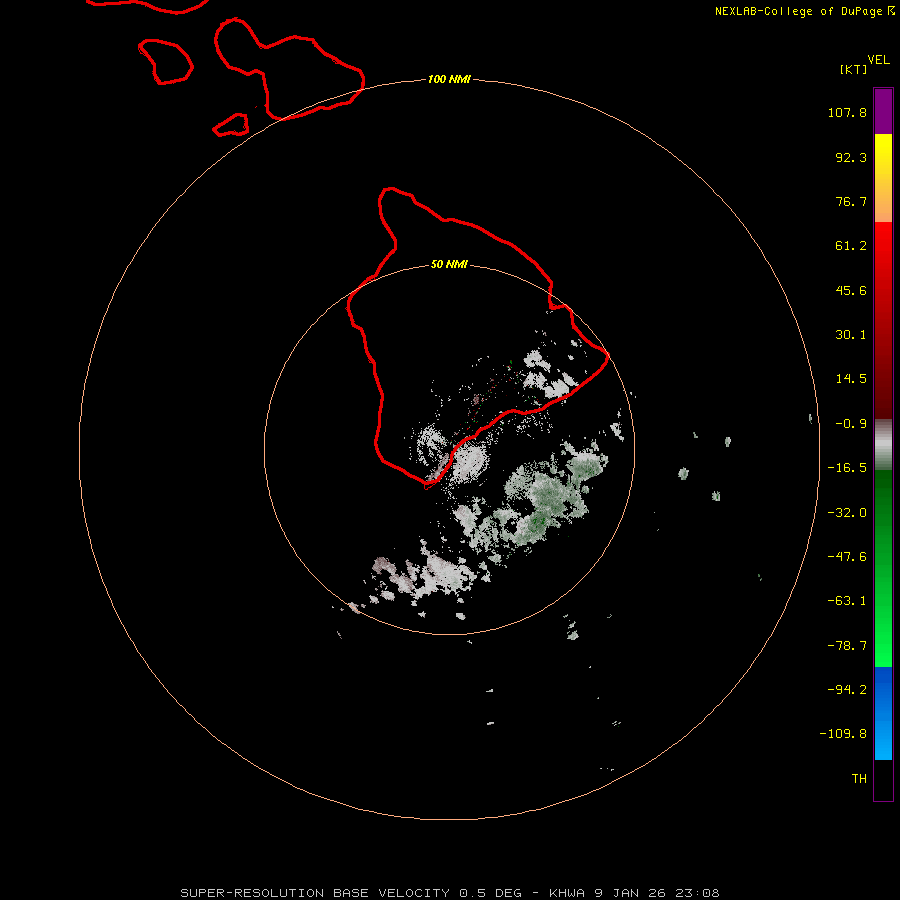Viewport: 900px width, 900px height.
Task: Click the -94.2 velocity scale value
Action: pos(847,690)
